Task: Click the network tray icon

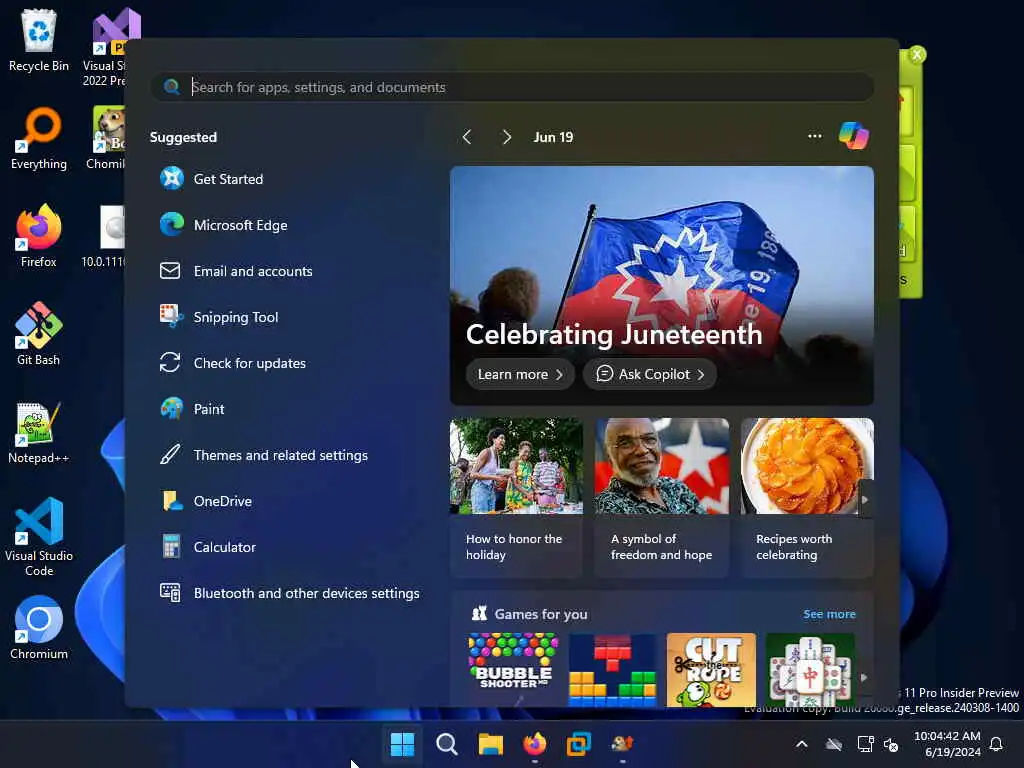Action: click(865, 744)
